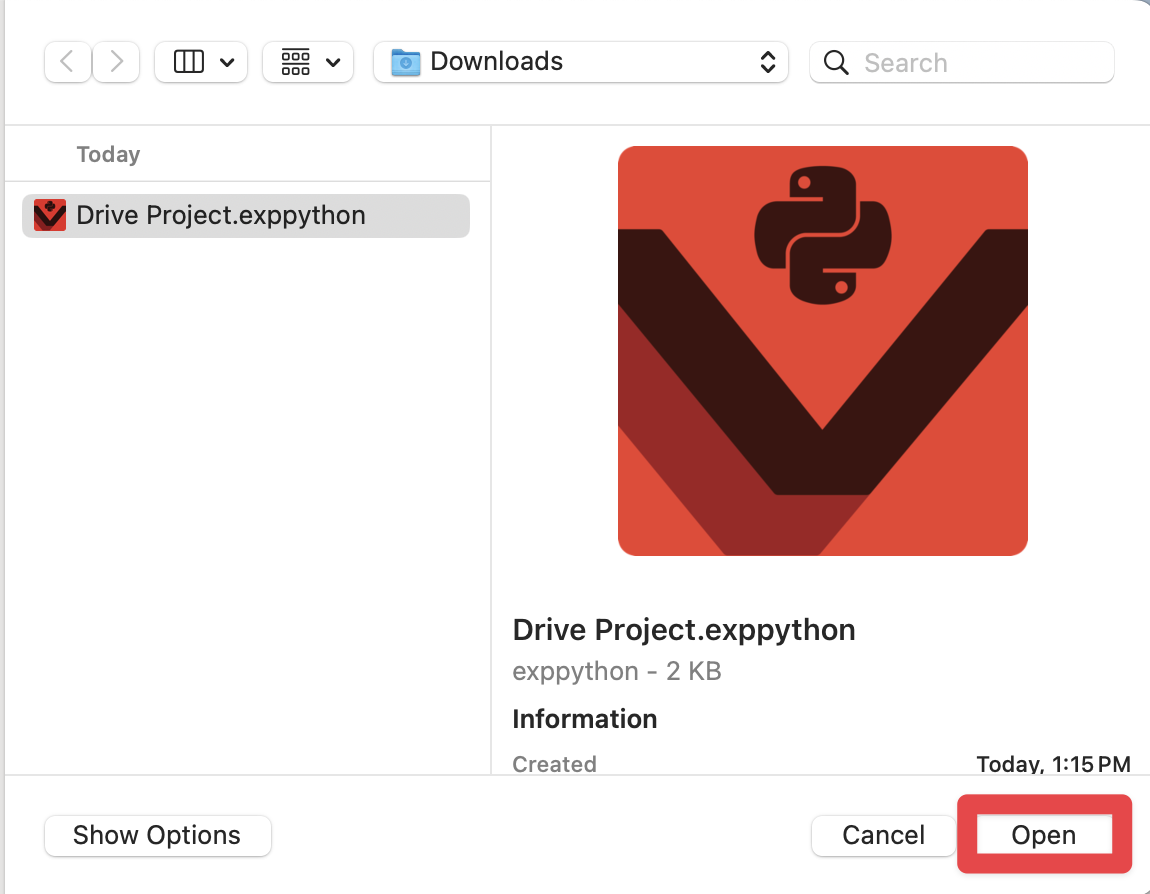Click the Today section header
This screenshot has width=1150, height=894.
(107, 154)
